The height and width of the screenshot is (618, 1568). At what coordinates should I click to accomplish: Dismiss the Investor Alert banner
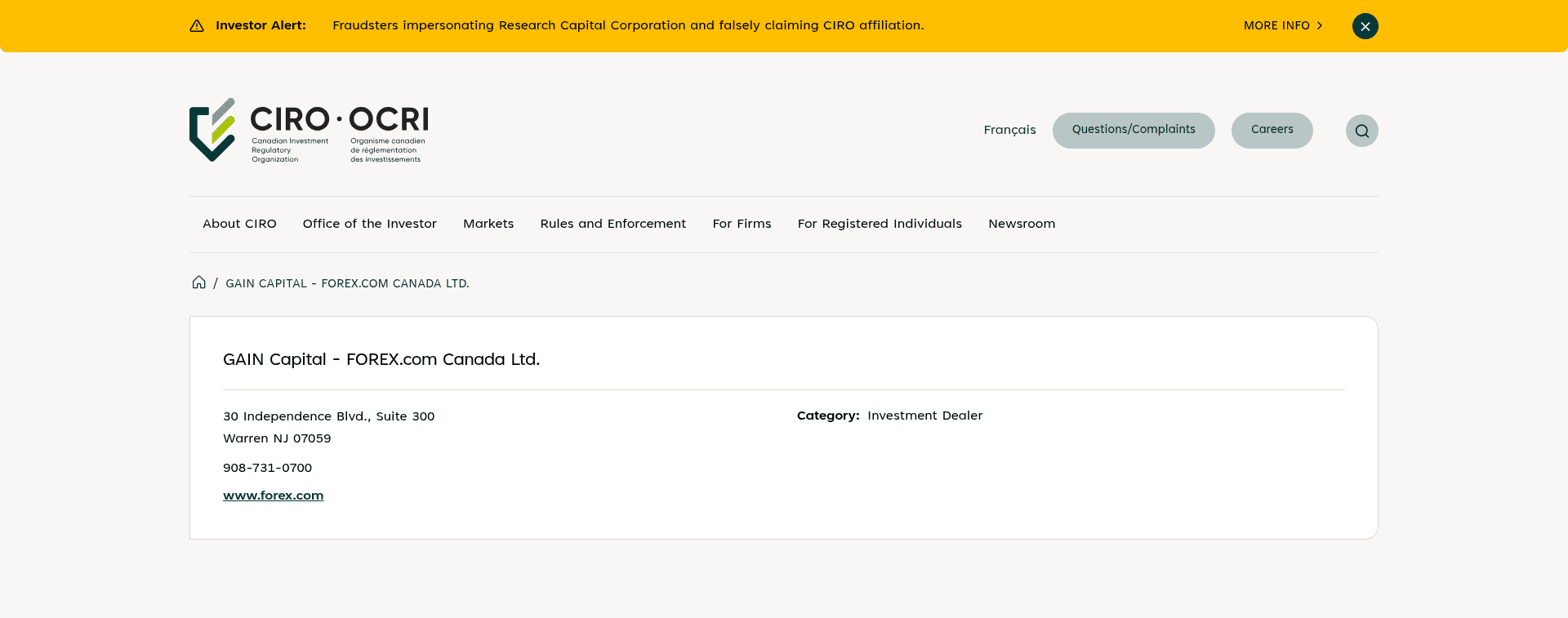coord(1365,26)
